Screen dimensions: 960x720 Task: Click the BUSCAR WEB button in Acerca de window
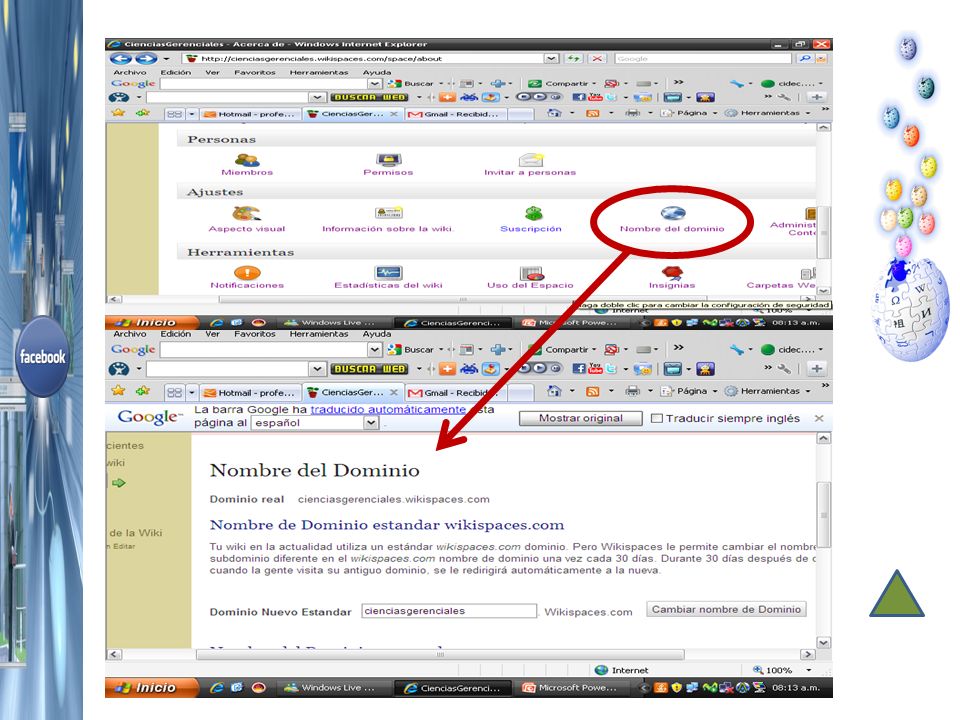[x=369, y=97]
